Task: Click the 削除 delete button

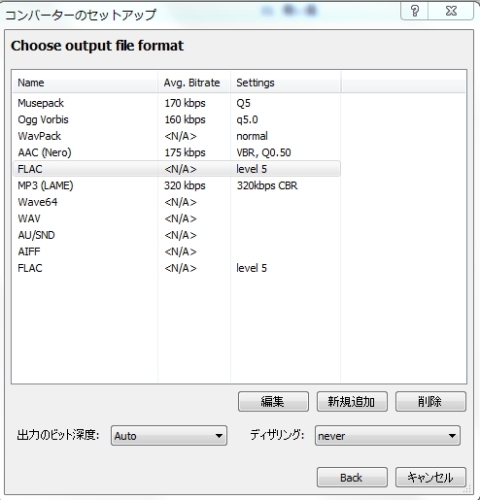Action: [430, 401]
